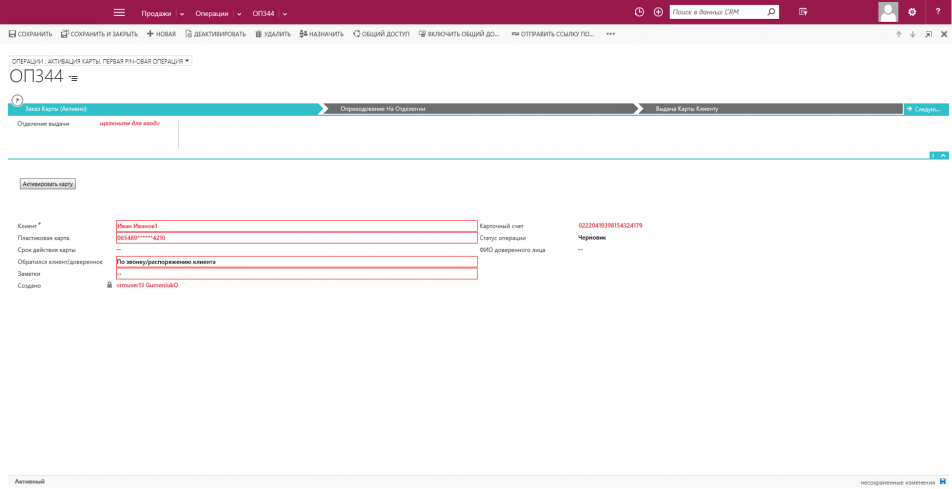Select the Оприходование На Отделении stage
952x489 pixels.
tap(383, 108)
